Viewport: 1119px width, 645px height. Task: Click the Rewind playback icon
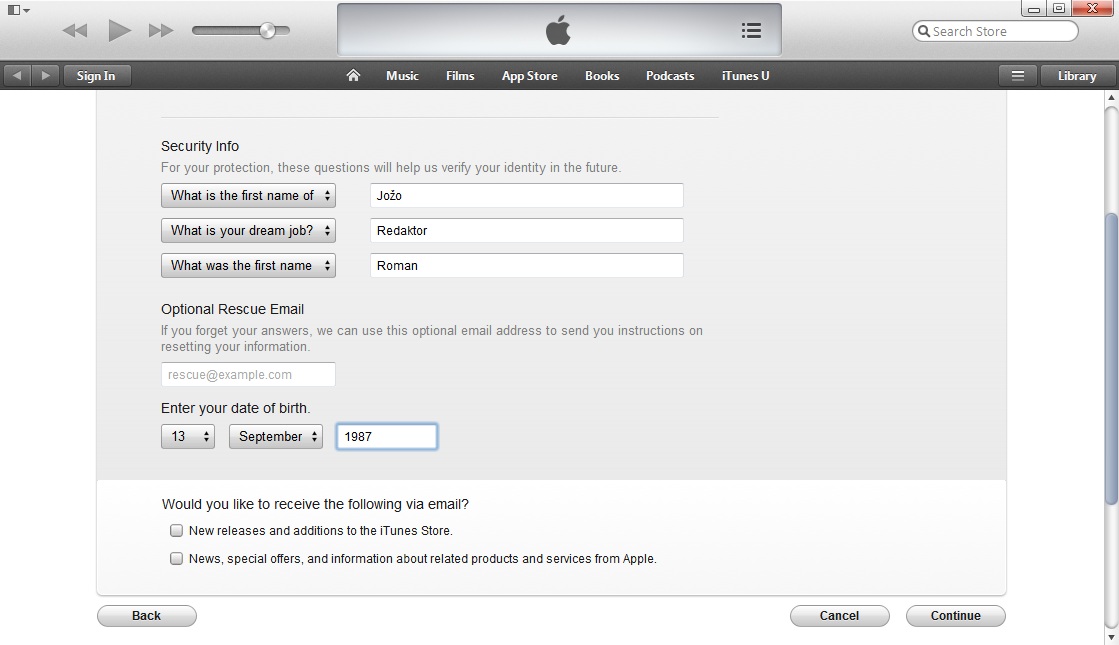(x=74, y=30)
